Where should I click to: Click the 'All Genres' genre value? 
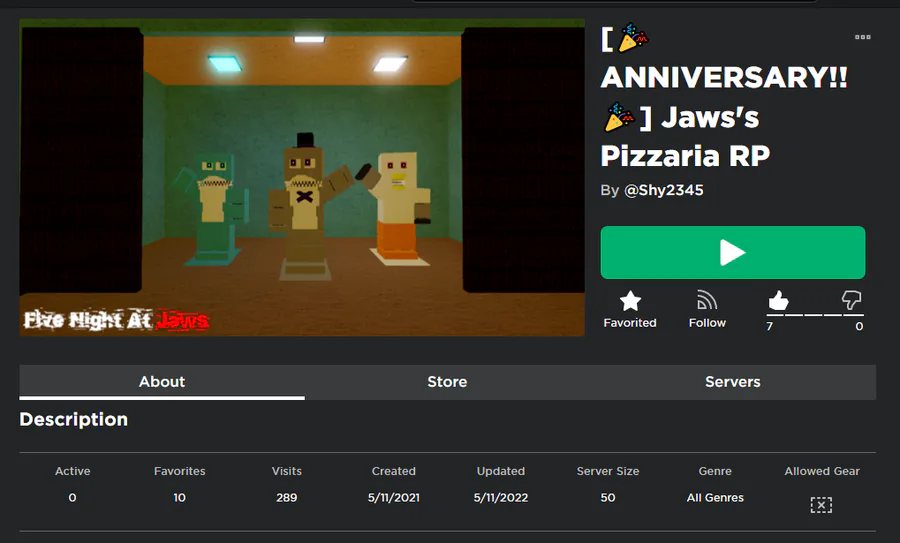715,498
